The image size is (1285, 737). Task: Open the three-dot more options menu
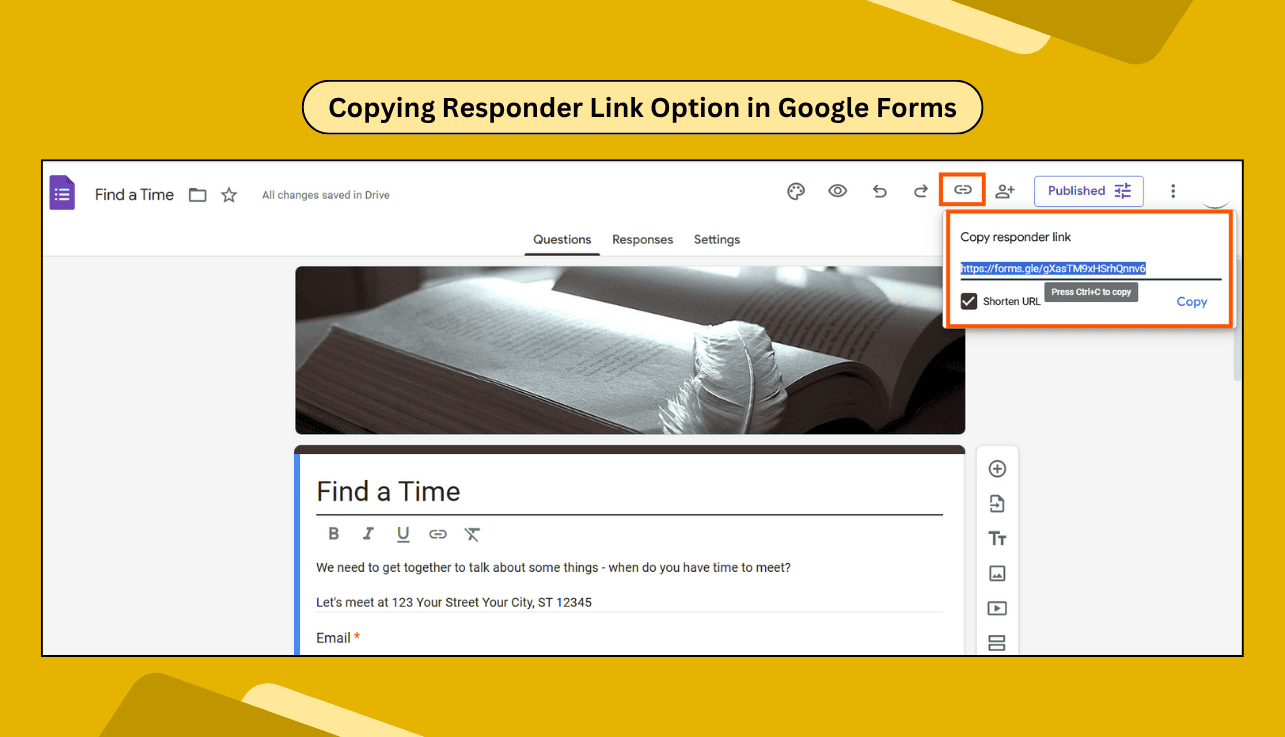pyautogui.click(x=1173, y=190)
